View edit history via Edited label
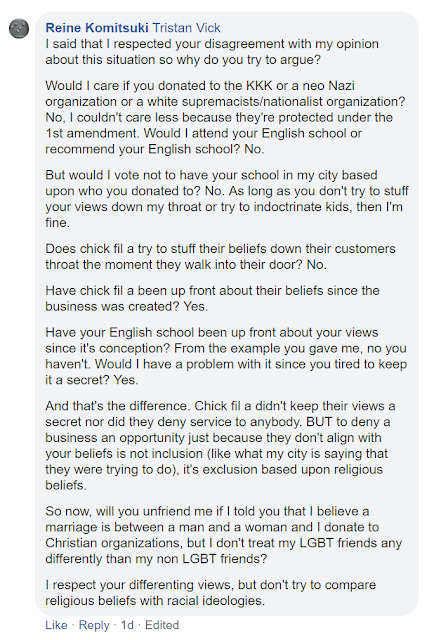This screenshot has height=640, width=434. (x=162, y=625)
